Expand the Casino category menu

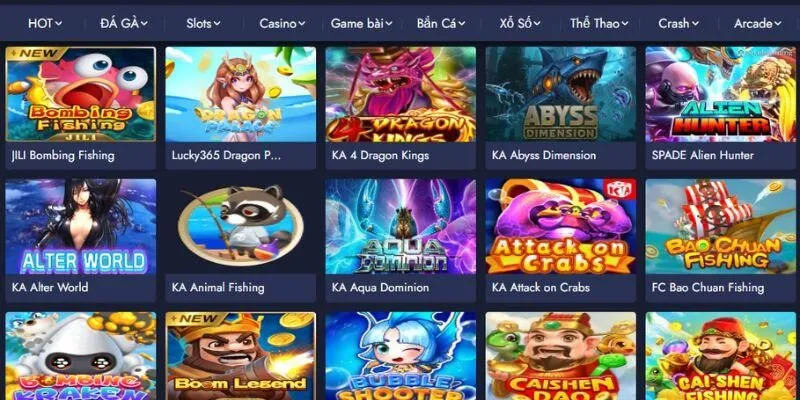coord(282,23)
